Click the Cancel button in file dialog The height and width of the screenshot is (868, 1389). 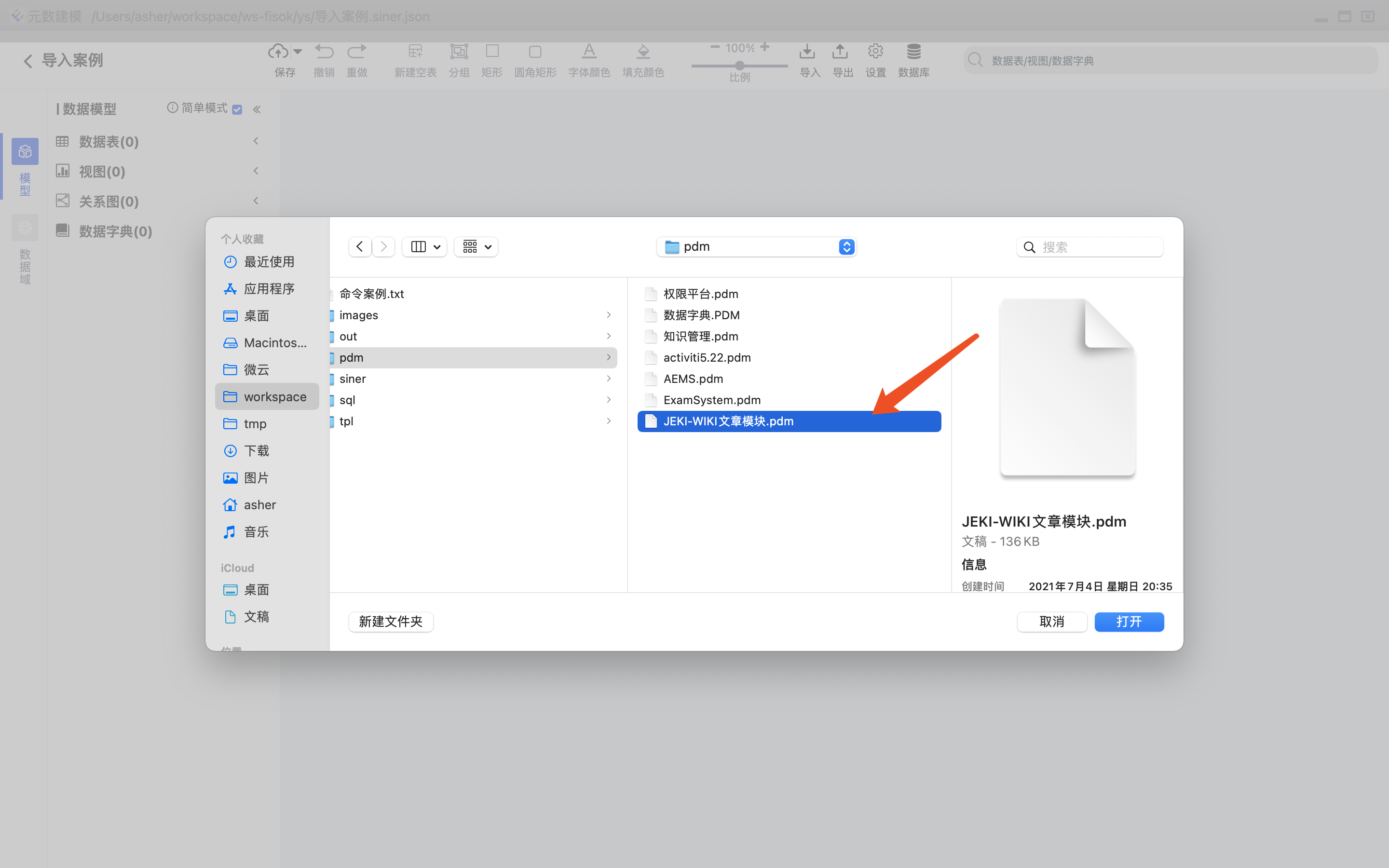pos(1051,622)
